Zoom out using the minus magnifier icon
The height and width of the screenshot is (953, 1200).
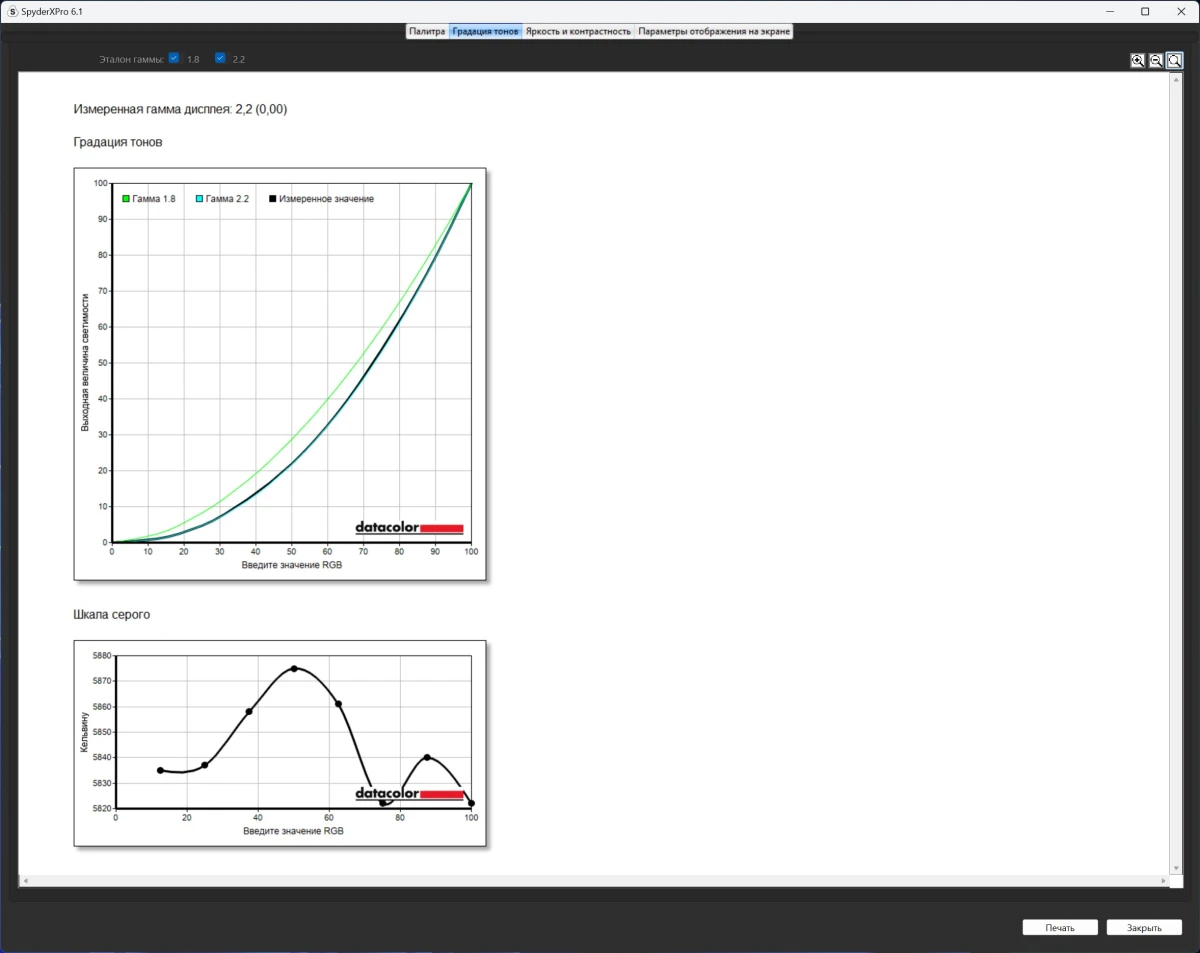pyautogui.click(x=1156, y=61)
